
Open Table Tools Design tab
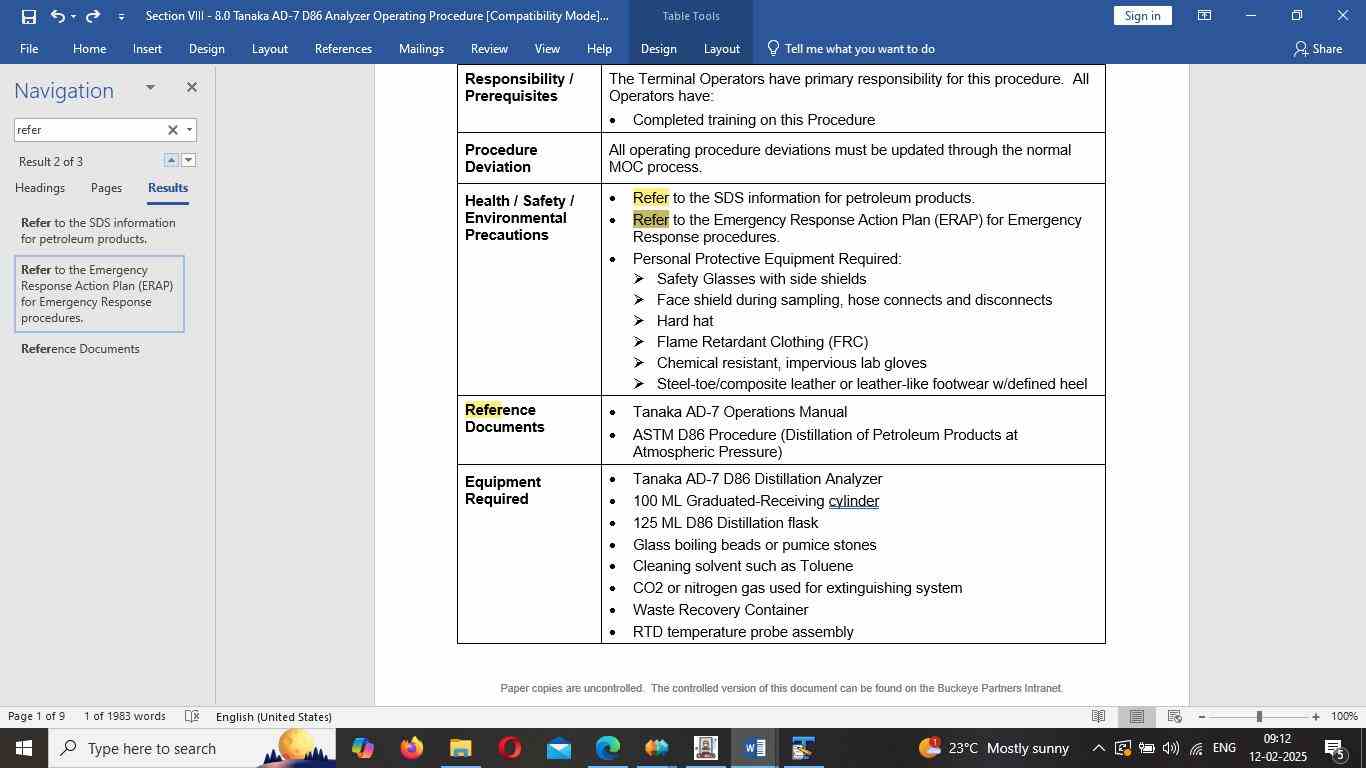pos(658,48)
